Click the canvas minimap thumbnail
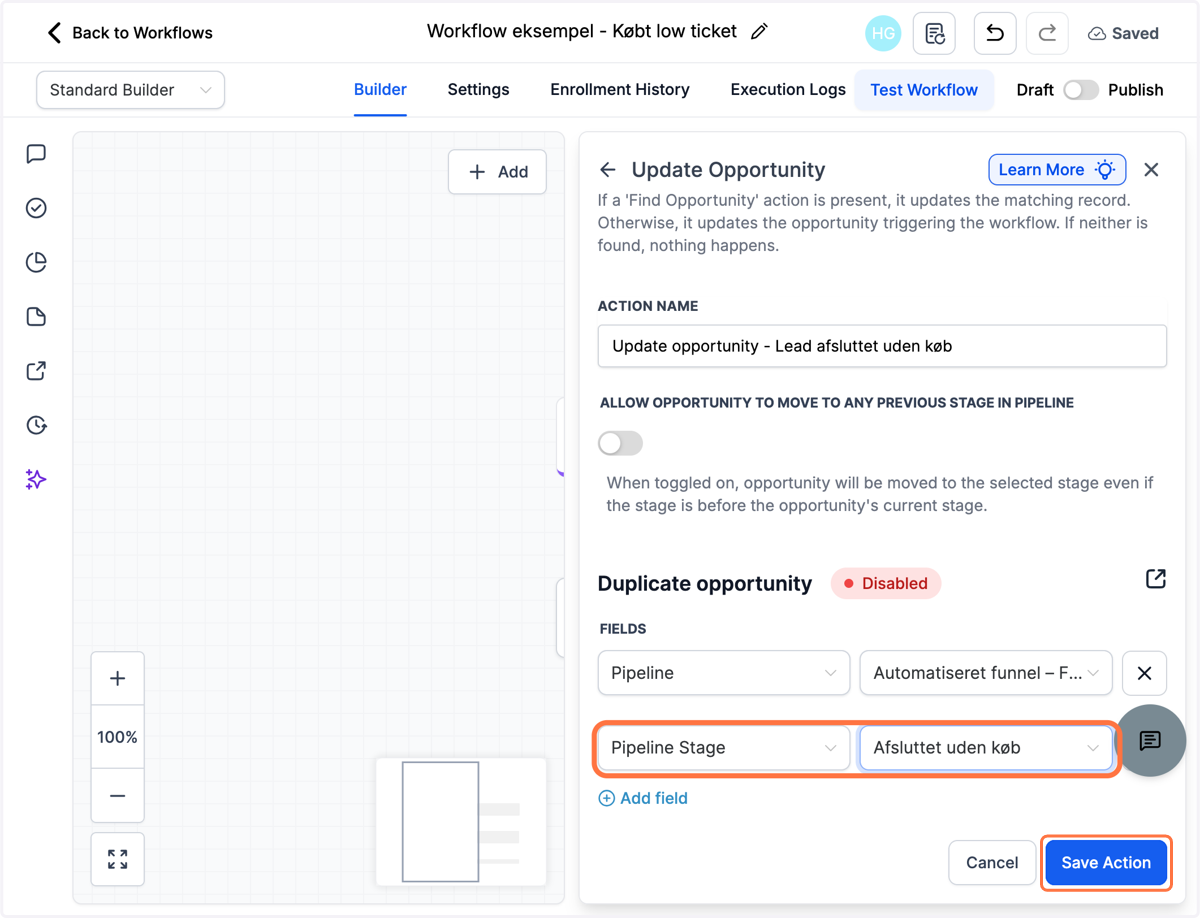 point(461,822)
